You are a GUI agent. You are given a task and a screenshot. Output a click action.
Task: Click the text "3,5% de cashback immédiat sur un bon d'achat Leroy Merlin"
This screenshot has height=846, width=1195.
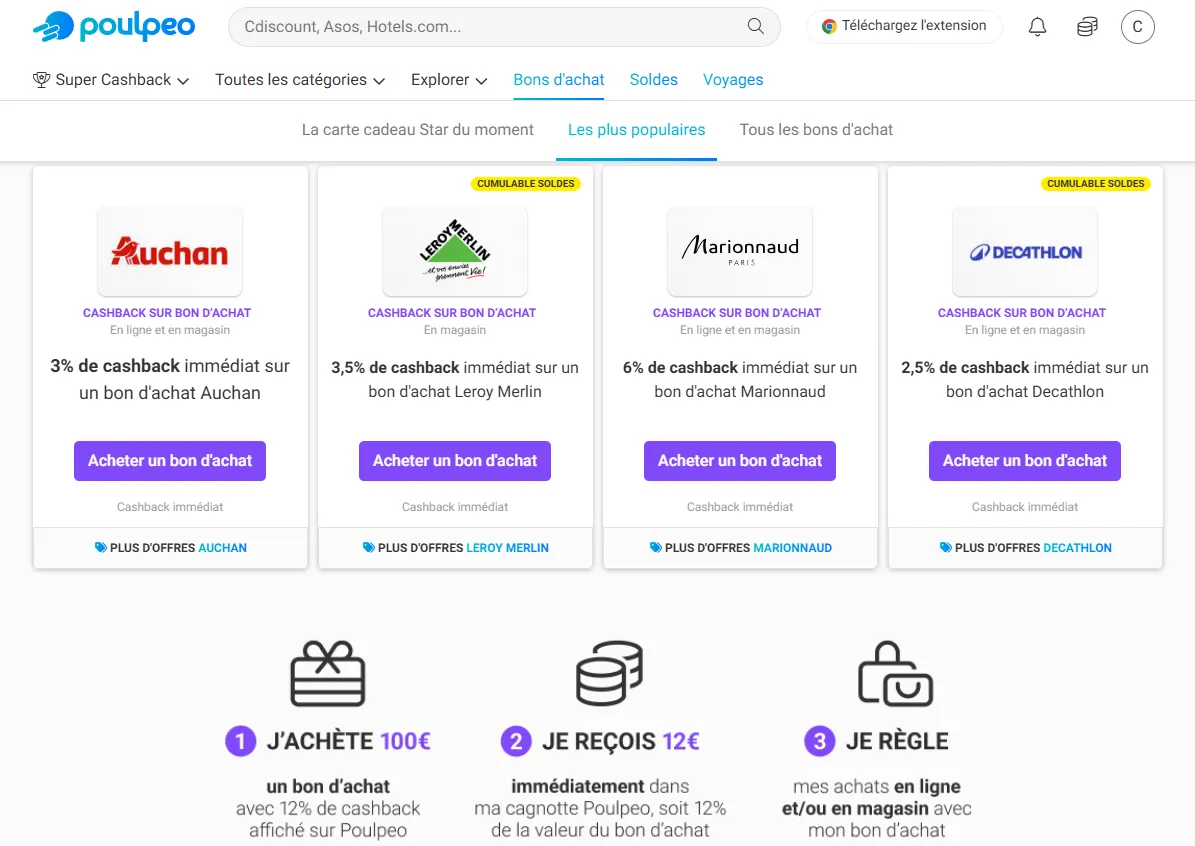[455, 379]
